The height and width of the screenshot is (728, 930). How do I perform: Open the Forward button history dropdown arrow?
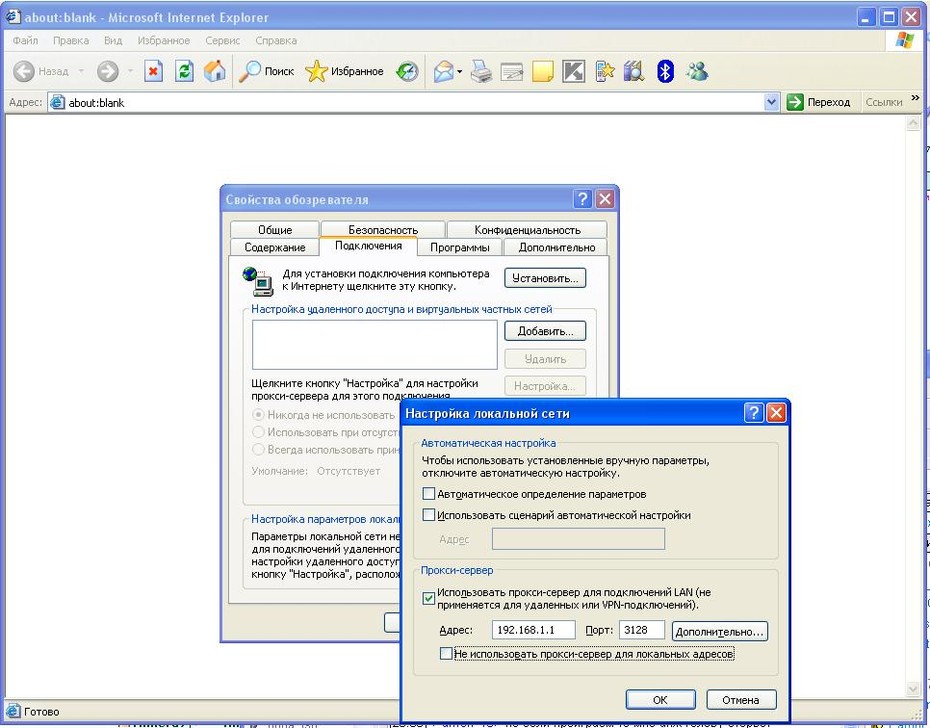click(x=130, y=71)
